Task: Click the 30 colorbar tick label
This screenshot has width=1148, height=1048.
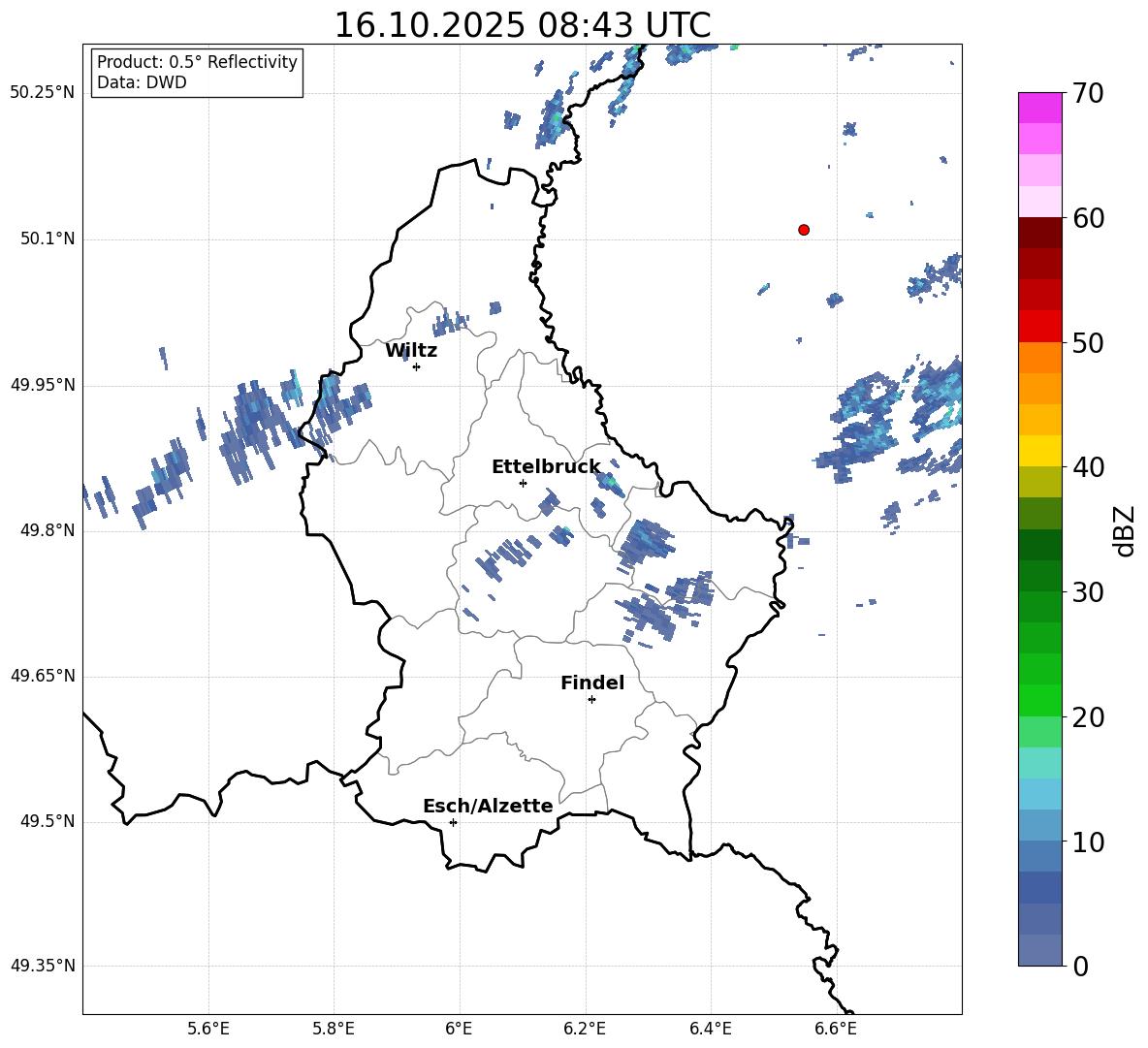Action: point(1088,592)
